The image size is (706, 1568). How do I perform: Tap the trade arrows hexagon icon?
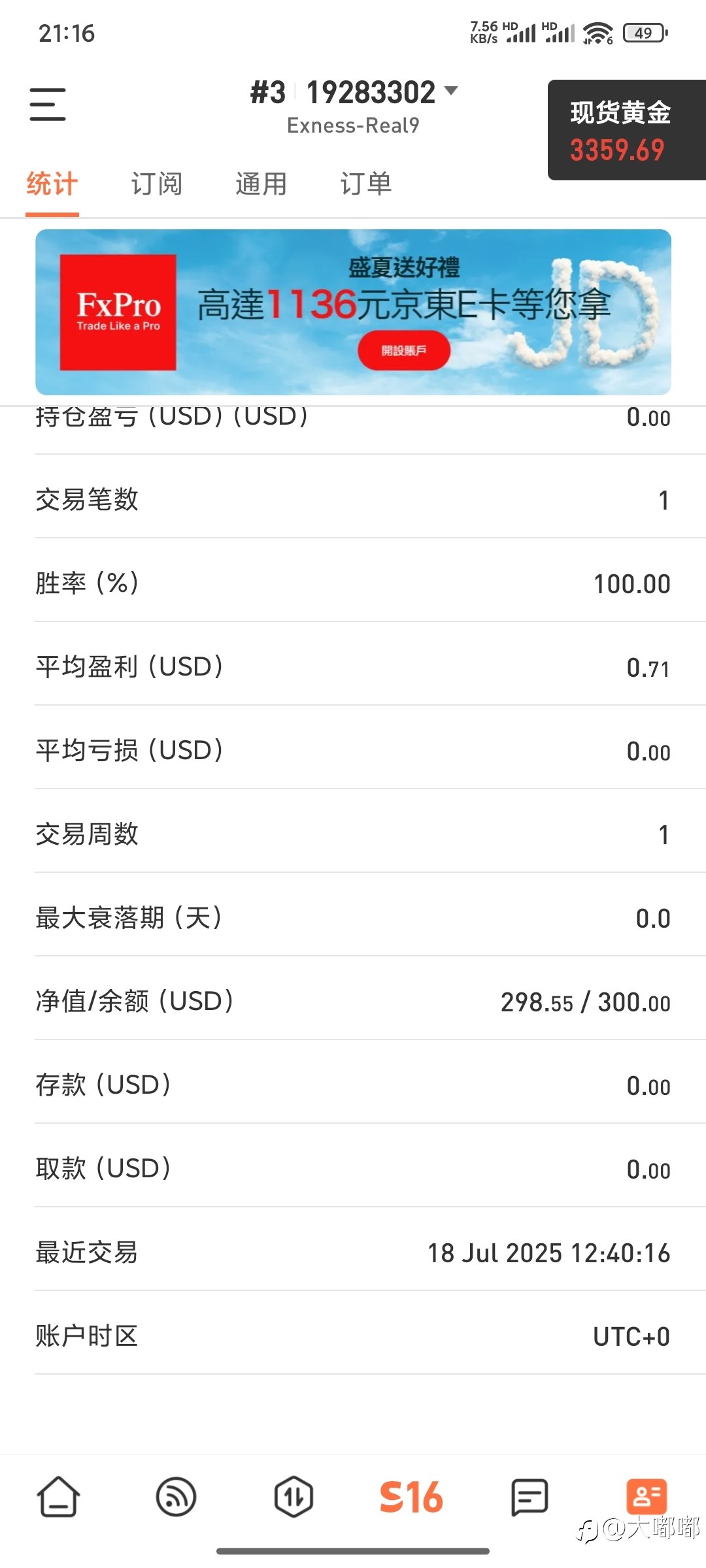(294, 1496)
